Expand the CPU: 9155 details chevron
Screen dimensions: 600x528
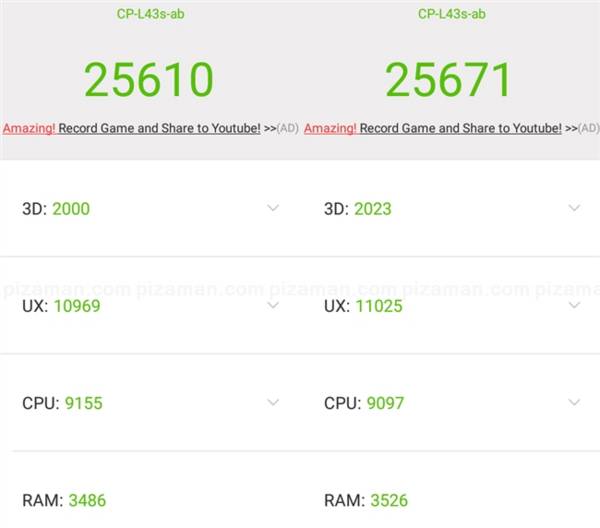coord(273,402)
